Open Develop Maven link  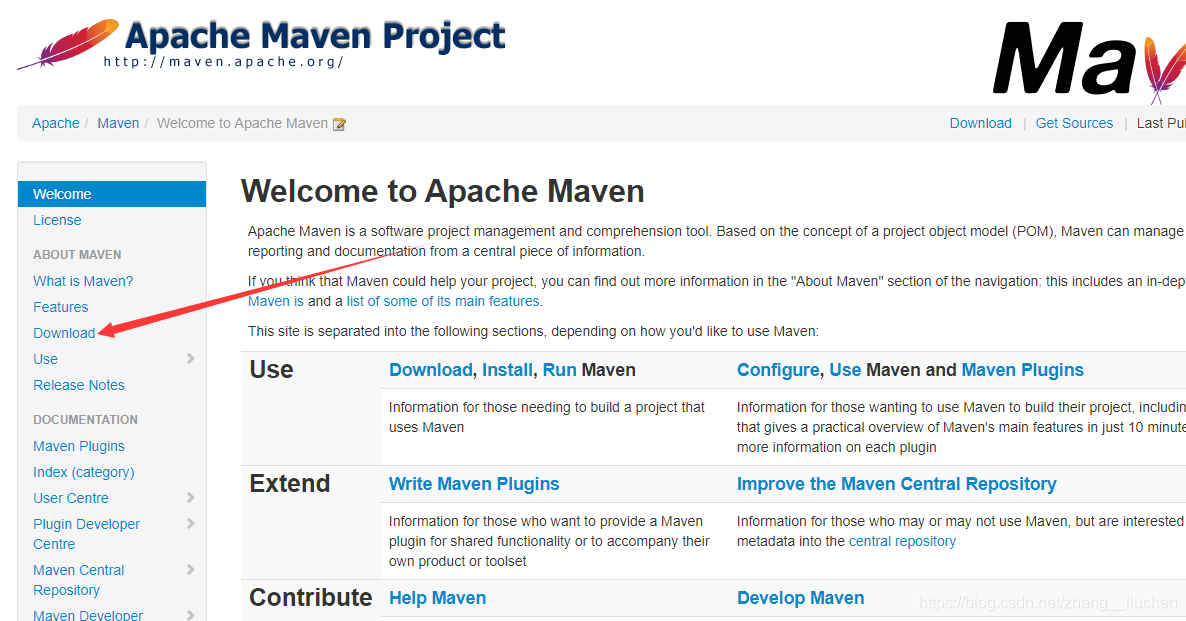pyautogui.click(x=800, y=598)
